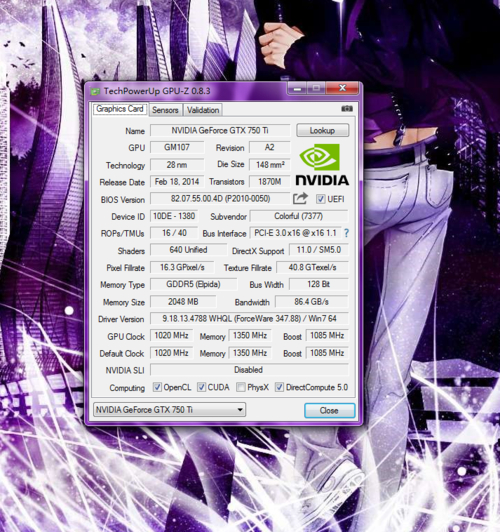Toggle the UEFI checkbox
500x532 pixels.
point(321,199)
